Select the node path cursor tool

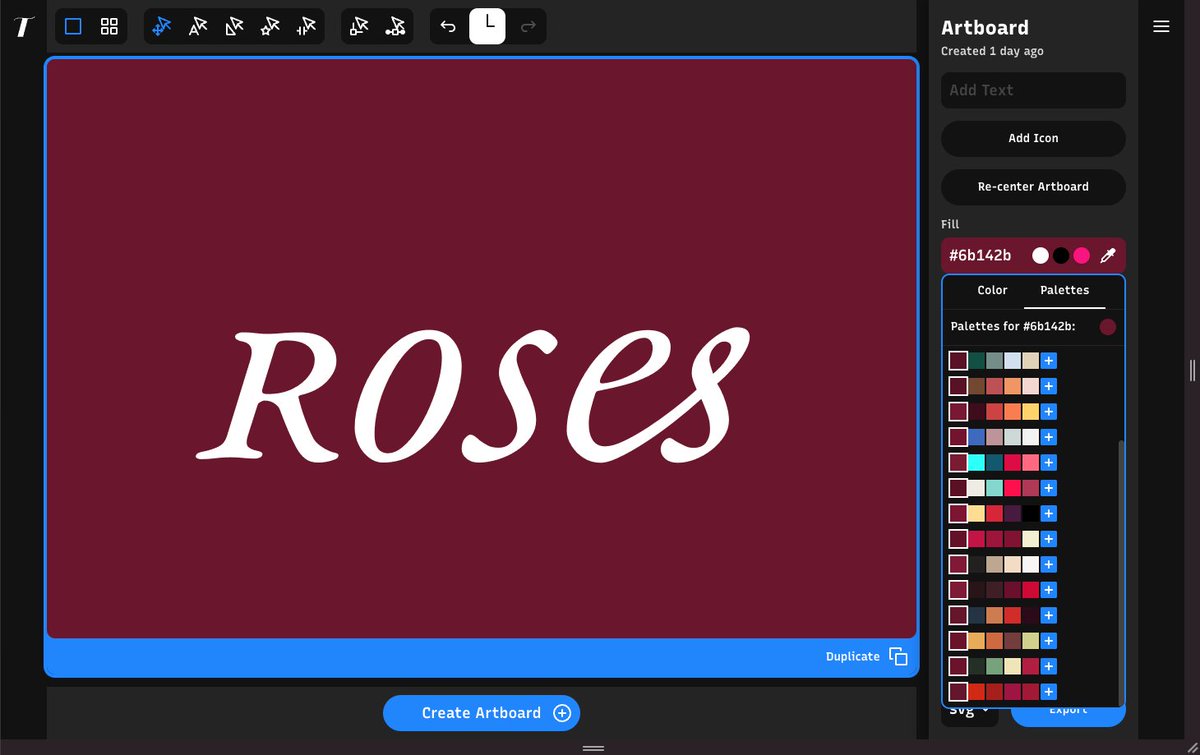click(x=395, y=27)
